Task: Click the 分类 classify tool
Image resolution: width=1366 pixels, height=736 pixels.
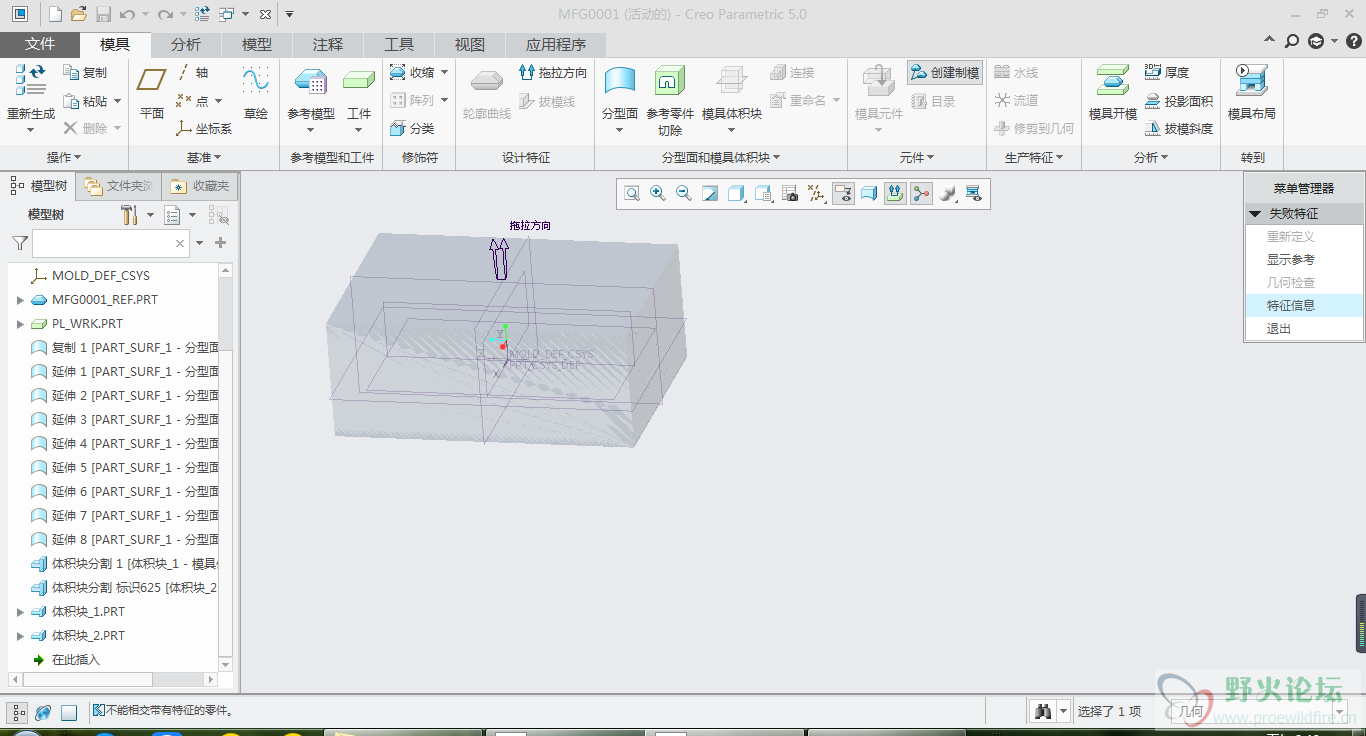Action: 412,128
